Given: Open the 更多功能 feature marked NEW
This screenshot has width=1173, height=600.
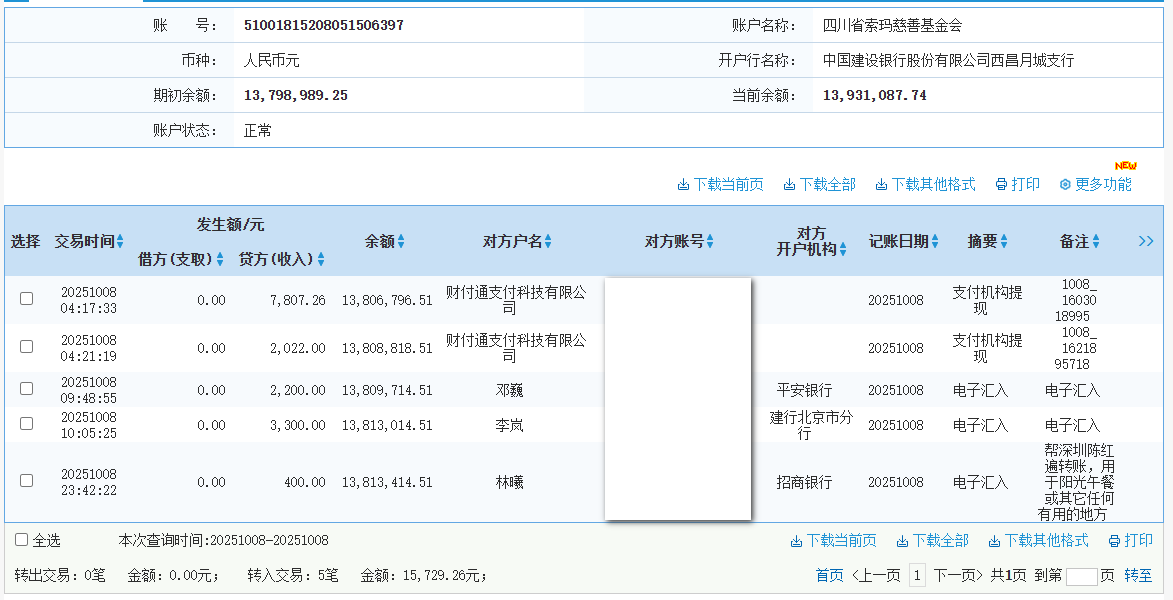Looking at the screenshot, I should coord(1096,184).
